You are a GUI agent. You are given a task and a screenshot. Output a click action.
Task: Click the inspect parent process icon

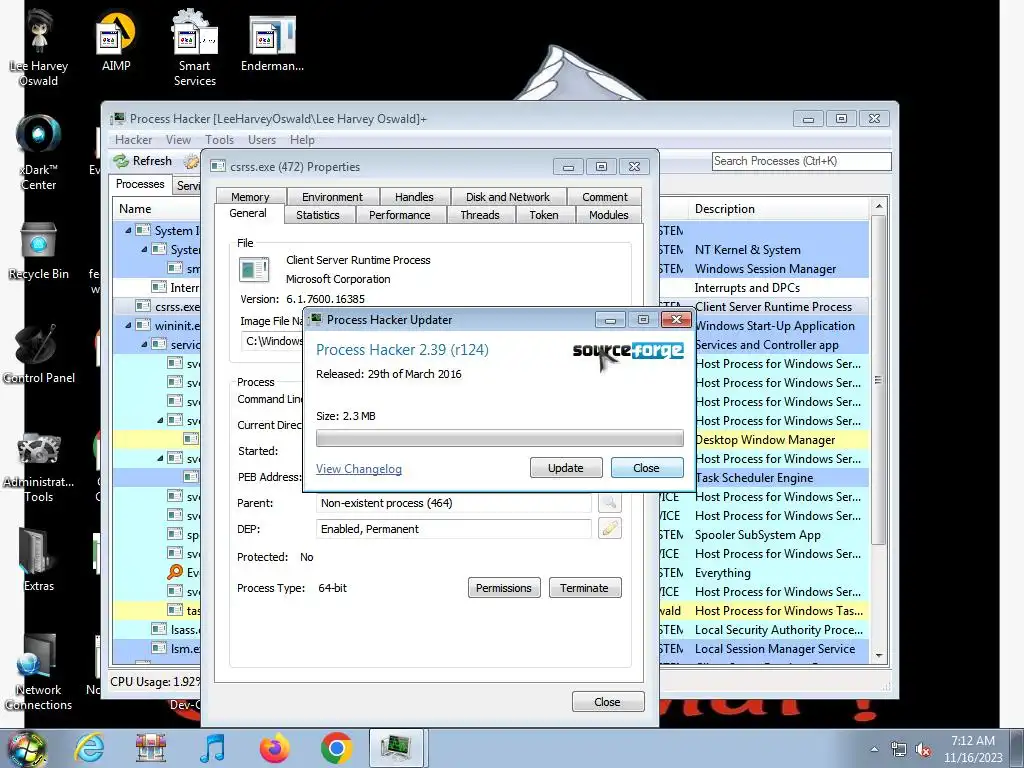[x=610, y=502]
